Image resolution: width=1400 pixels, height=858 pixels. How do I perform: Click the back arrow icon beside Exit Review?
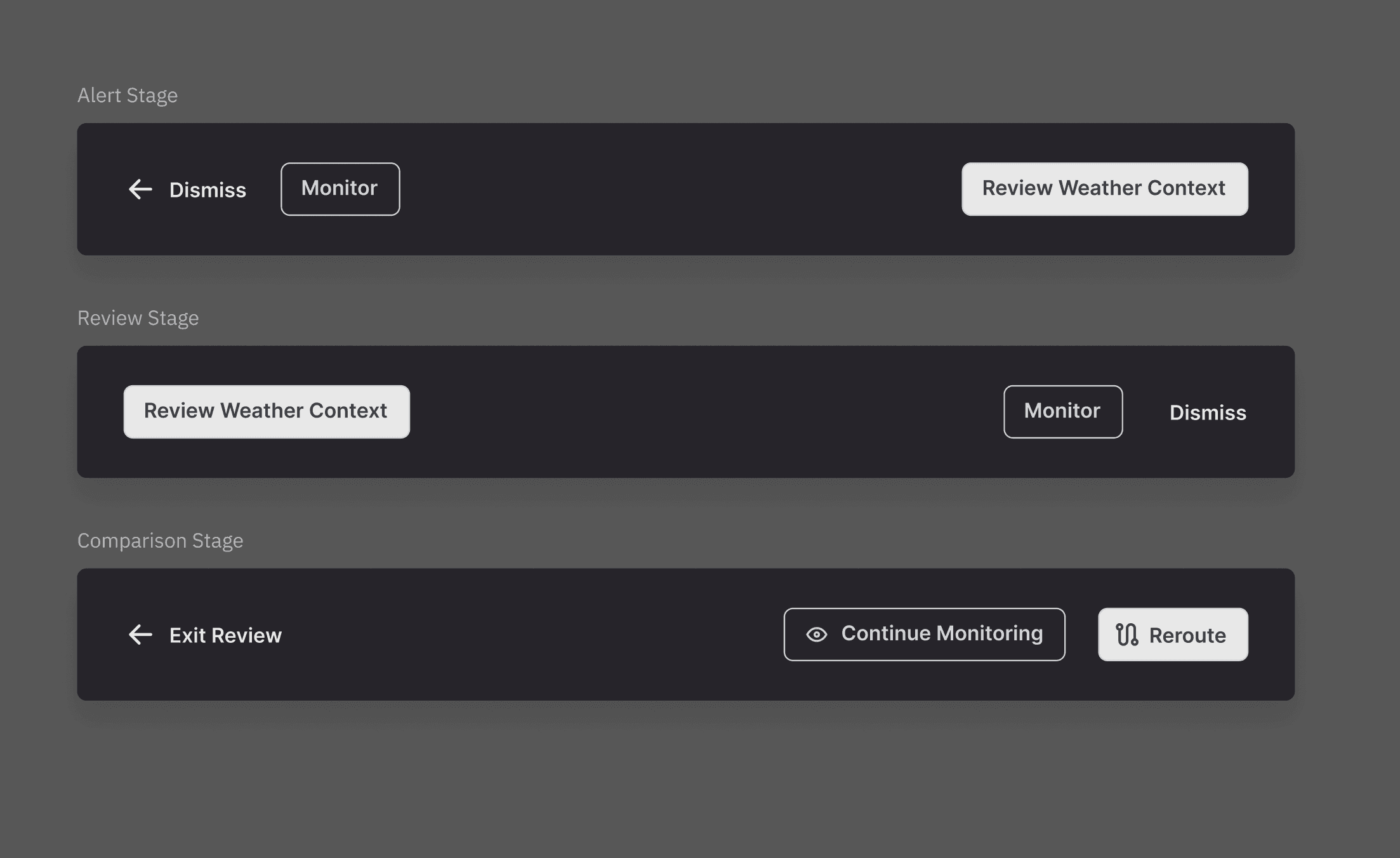click(x=140, y=635)
